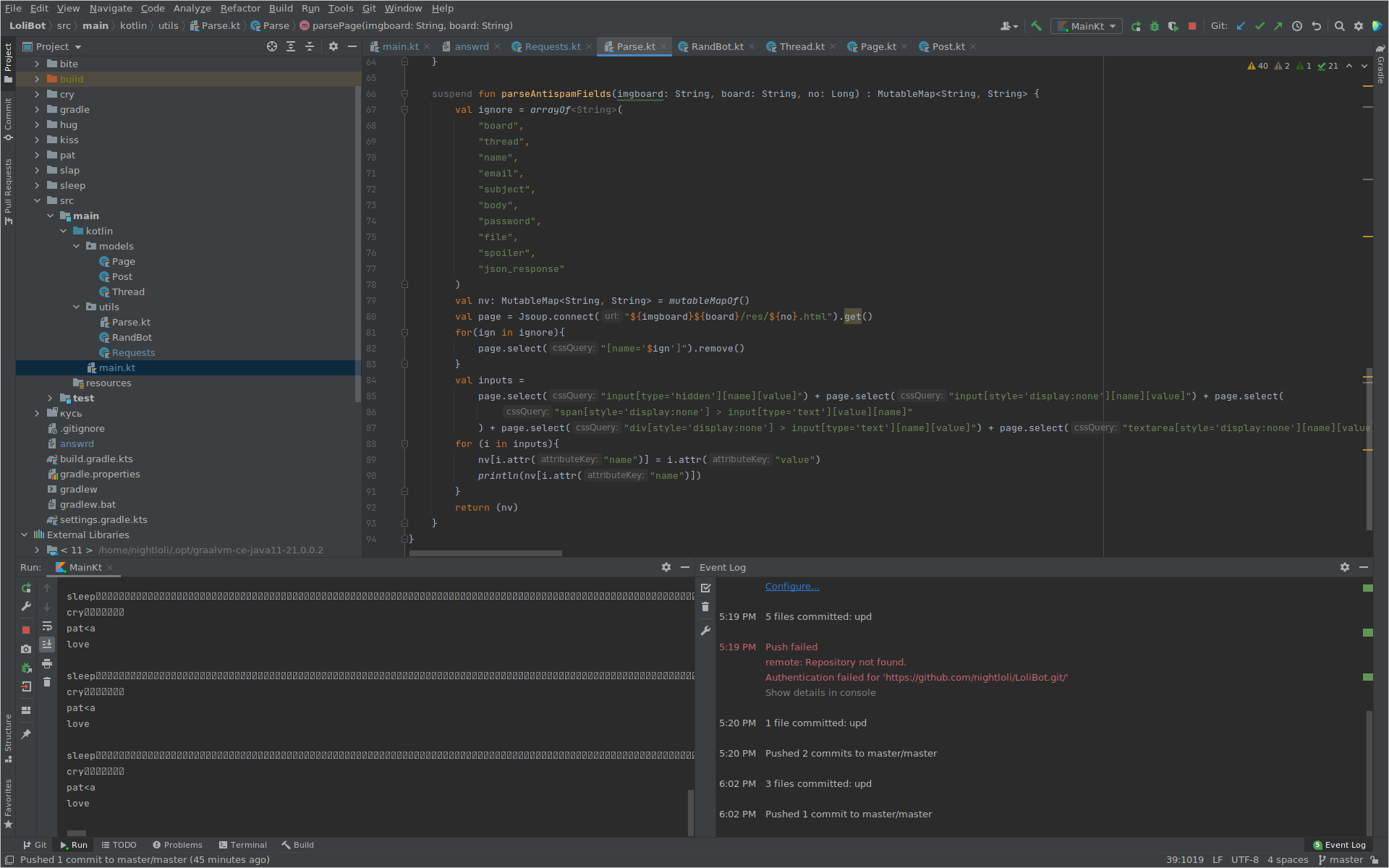The width and height of the screenshot is (1389, 868).
Task: Toggle scroll to end in Run console
Action: tap(47, 644)
